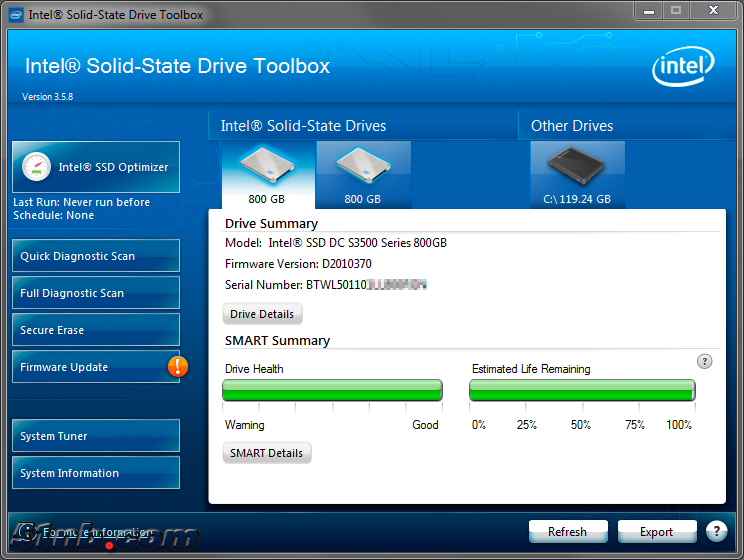Click the Drive Details button
The image size is (744, 560).
point(262,314)
